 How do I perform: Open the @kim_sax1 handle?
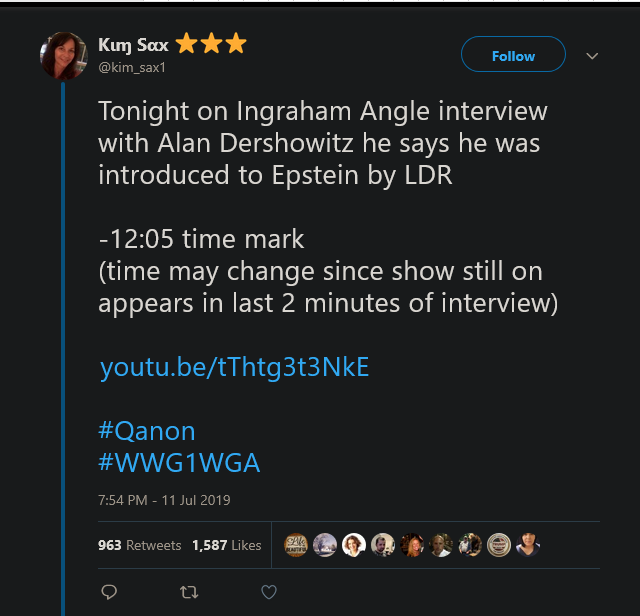[x=132, y=67]
